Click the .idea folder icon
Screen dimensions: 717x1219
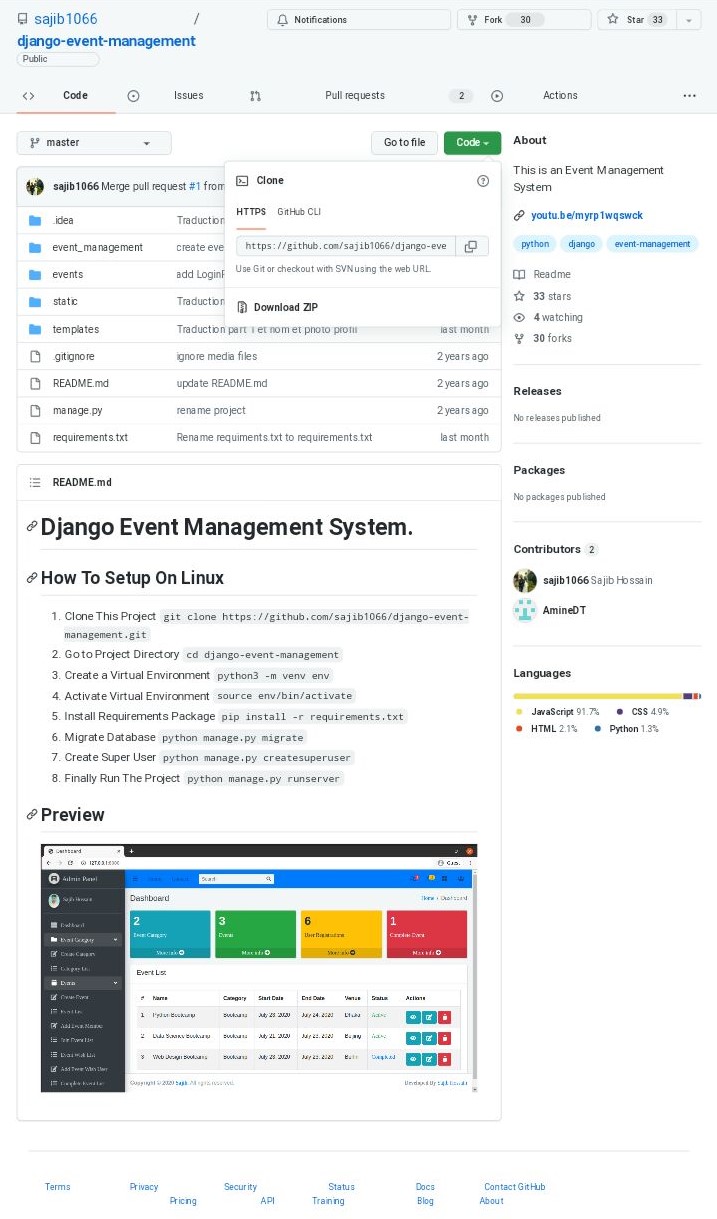coord(34,220)
